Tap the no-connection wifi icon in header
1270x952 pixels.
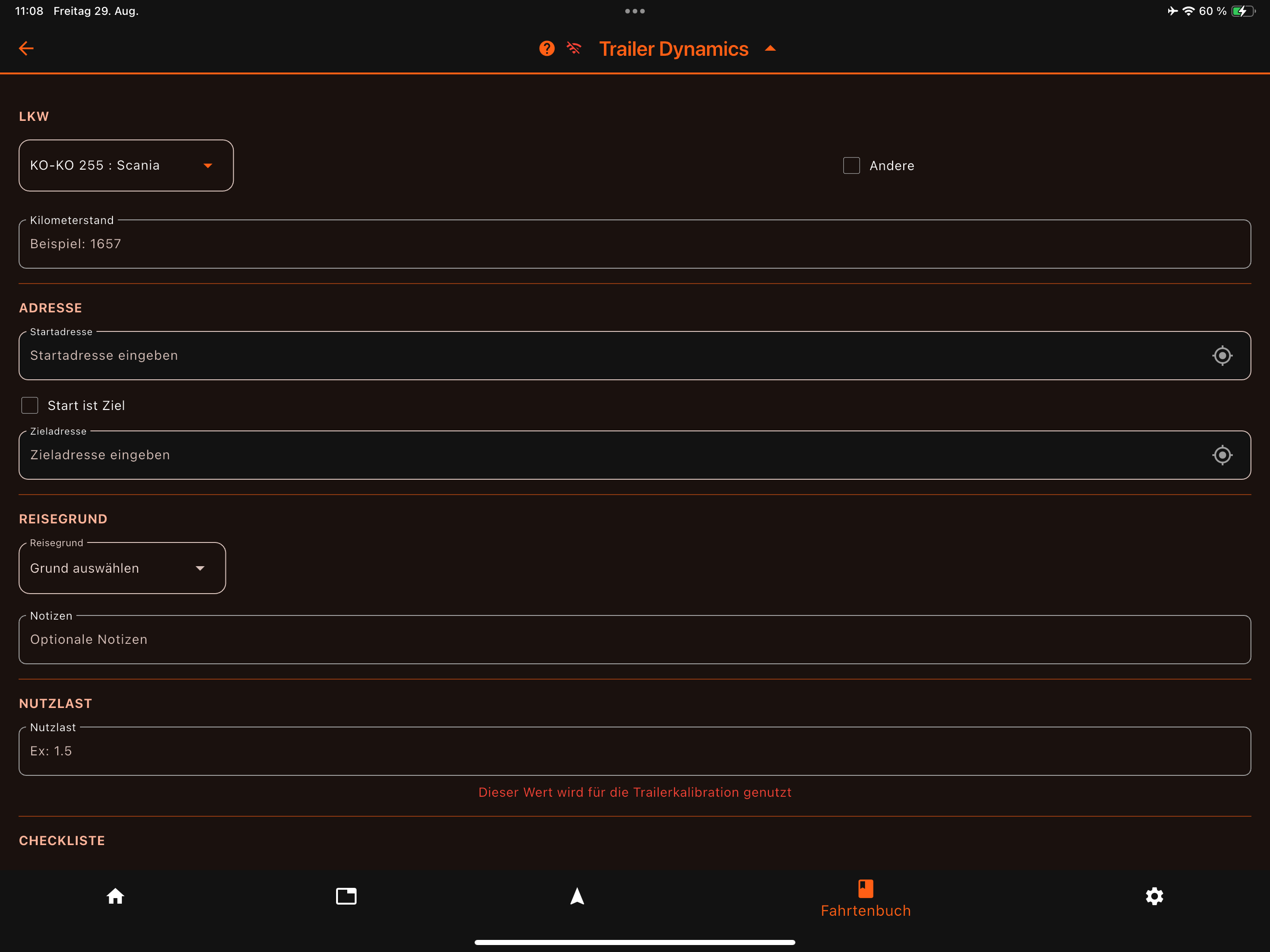point(574,48)
